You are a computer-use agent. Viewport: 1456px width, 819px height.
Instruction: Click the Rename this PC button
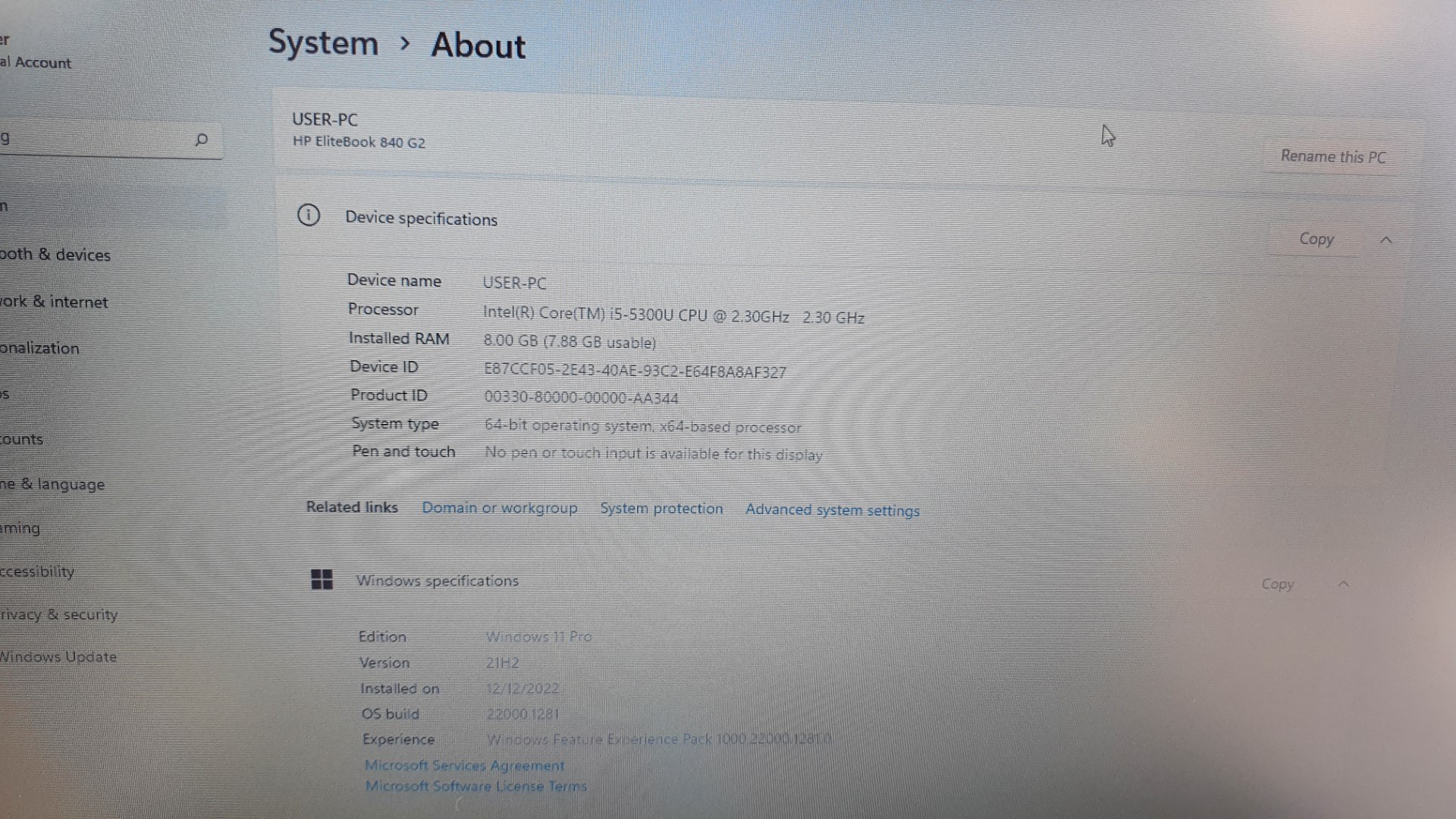click(x=1332, y=157)
